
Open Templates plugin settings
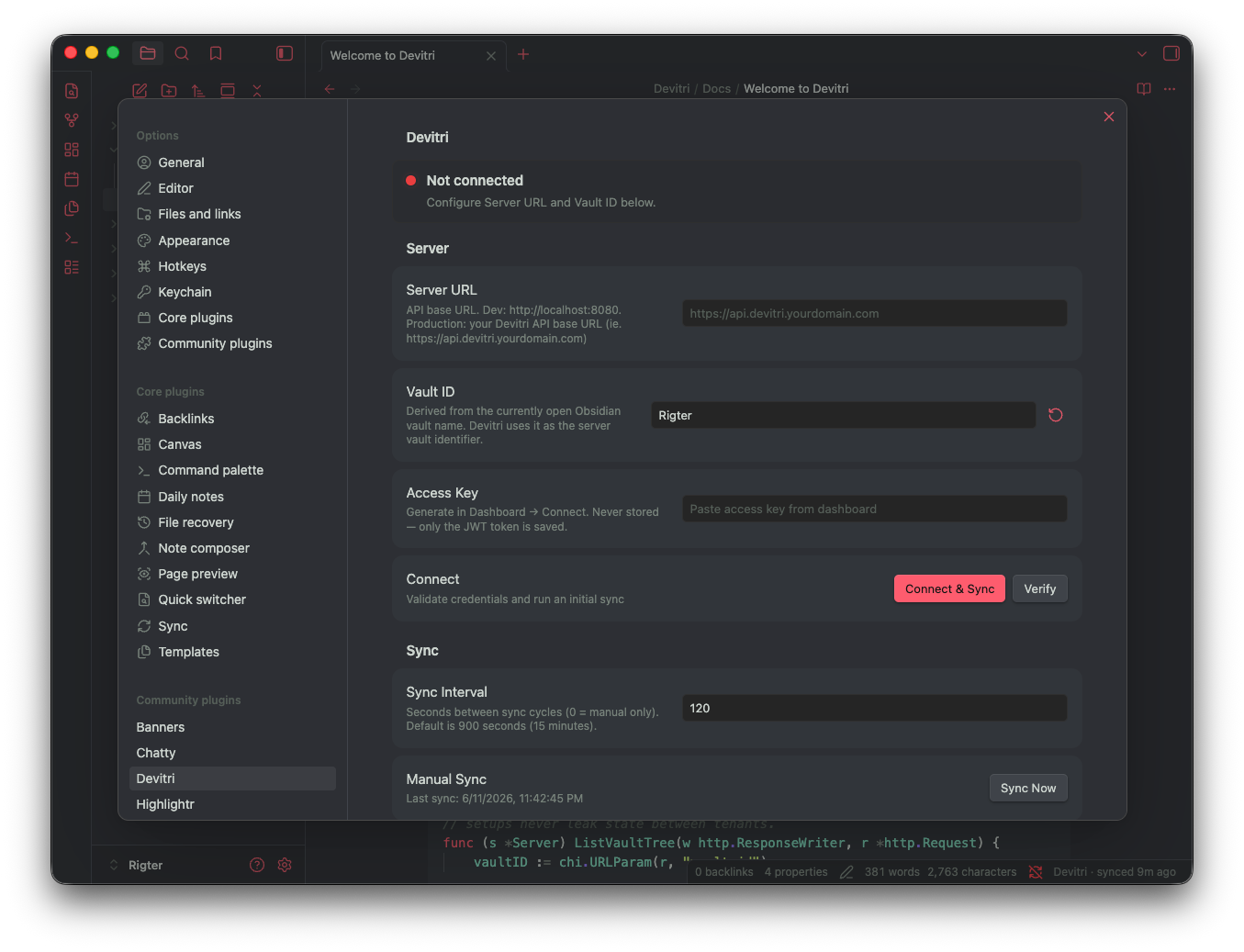[232, 652]
